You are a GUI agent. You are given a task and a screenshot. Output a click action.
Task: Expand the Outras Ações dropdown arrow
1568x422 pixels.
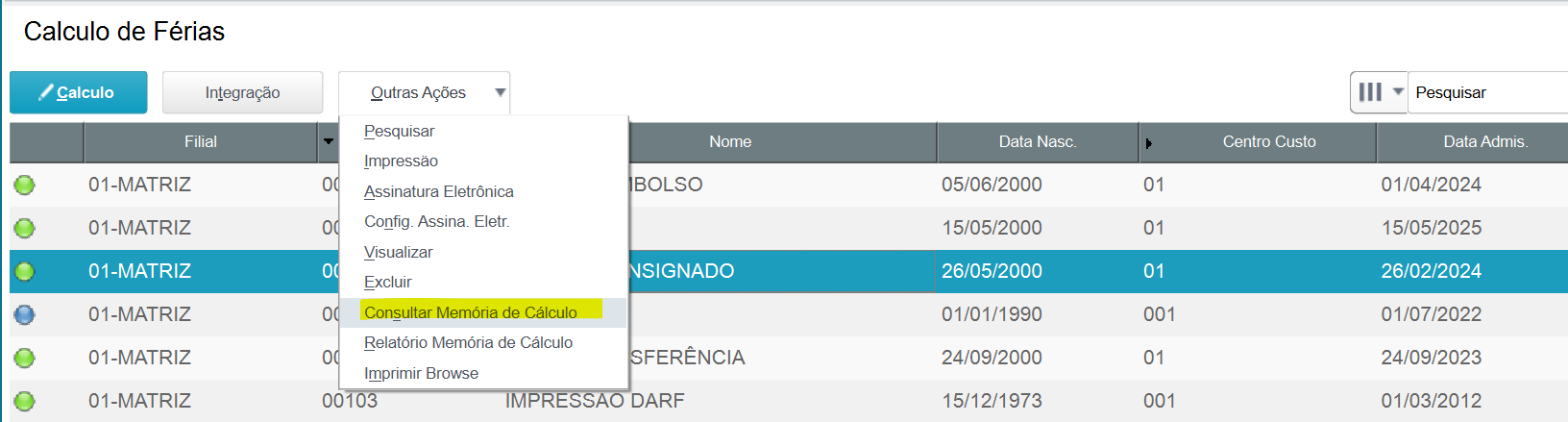tap(500, 93)
